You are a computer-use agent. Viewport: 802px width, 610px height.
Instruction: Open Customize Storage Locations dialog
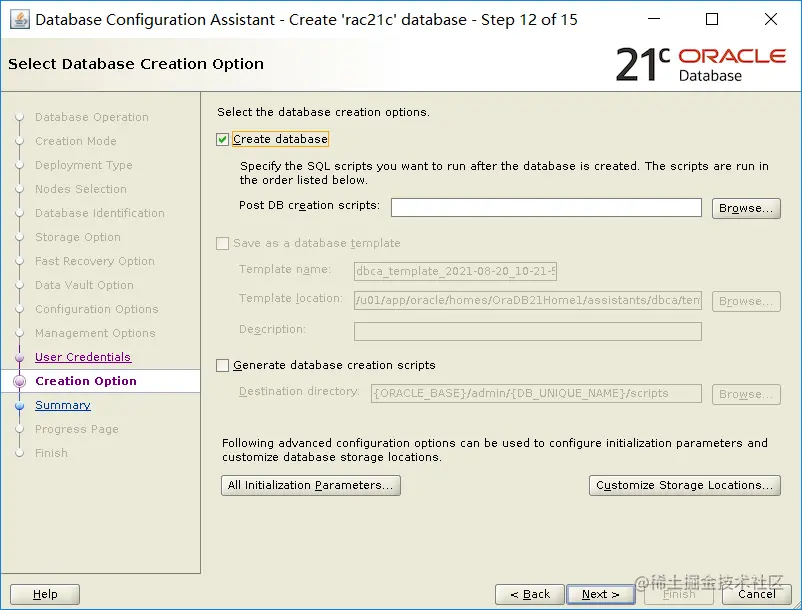coord(685,485)
